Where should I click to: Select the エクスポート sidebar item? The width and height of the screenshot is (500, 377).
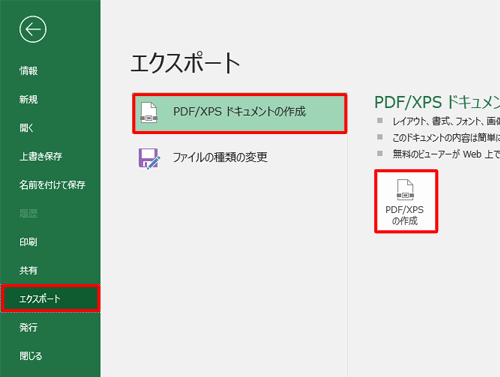[x=50, y=298]
